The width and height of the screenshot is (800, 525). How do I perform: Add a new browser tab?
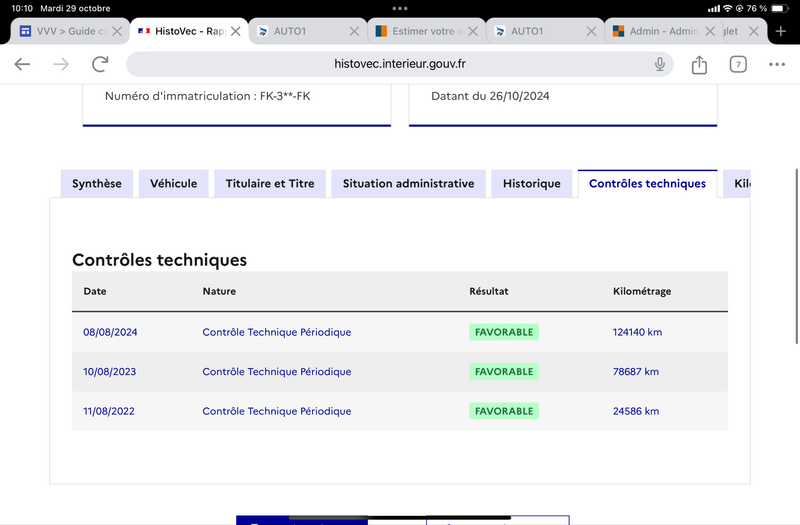coord(781,31)
